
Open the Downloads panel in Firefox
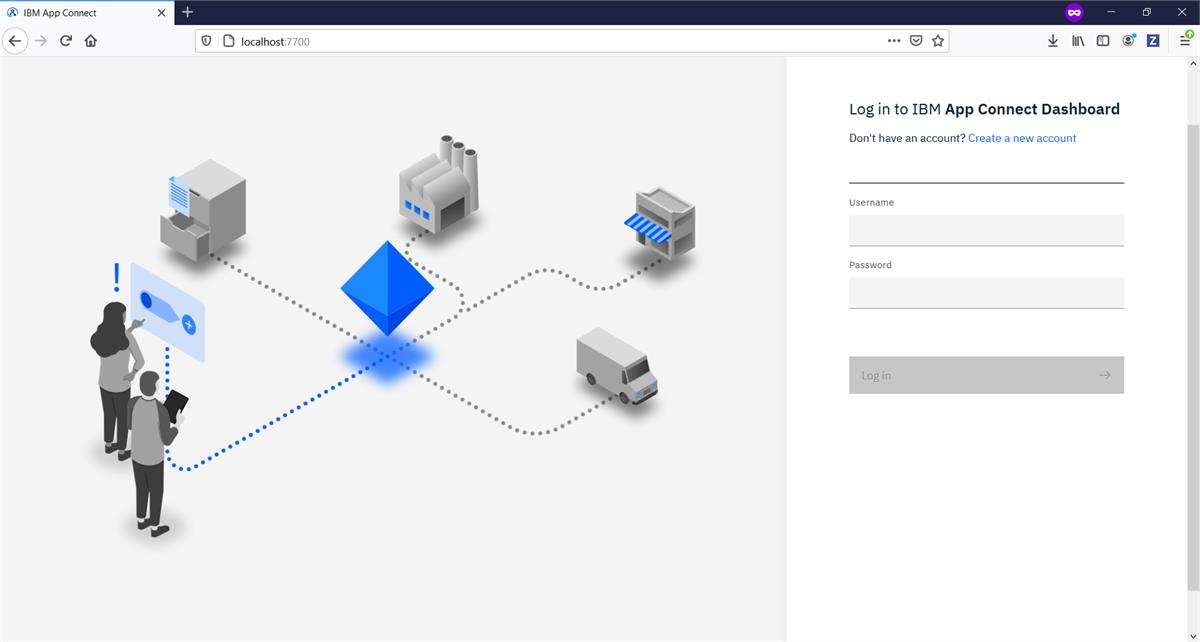[1052, 41]
